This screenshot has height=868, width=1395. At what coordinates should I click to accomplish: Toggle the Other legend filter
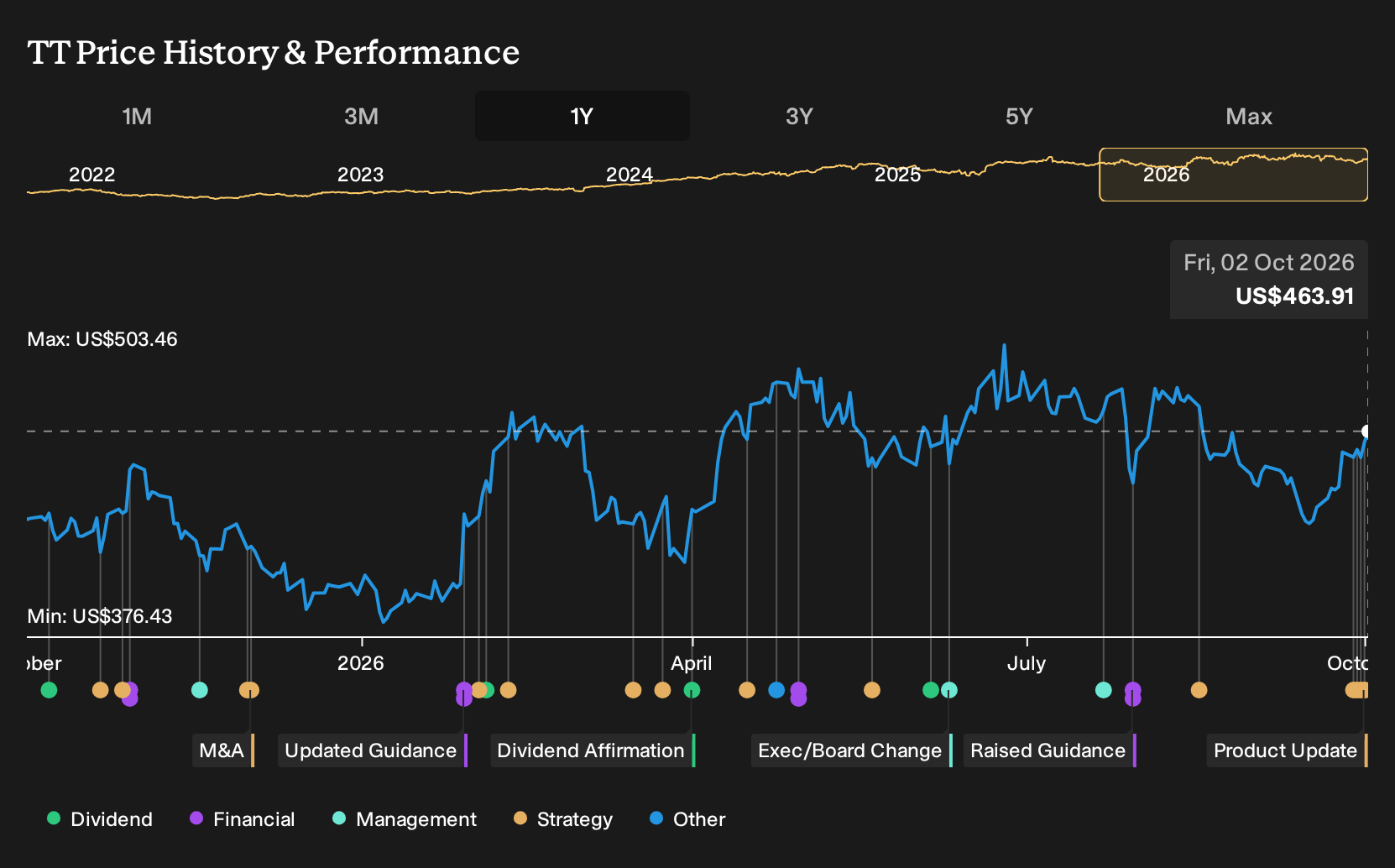point(687,819)
